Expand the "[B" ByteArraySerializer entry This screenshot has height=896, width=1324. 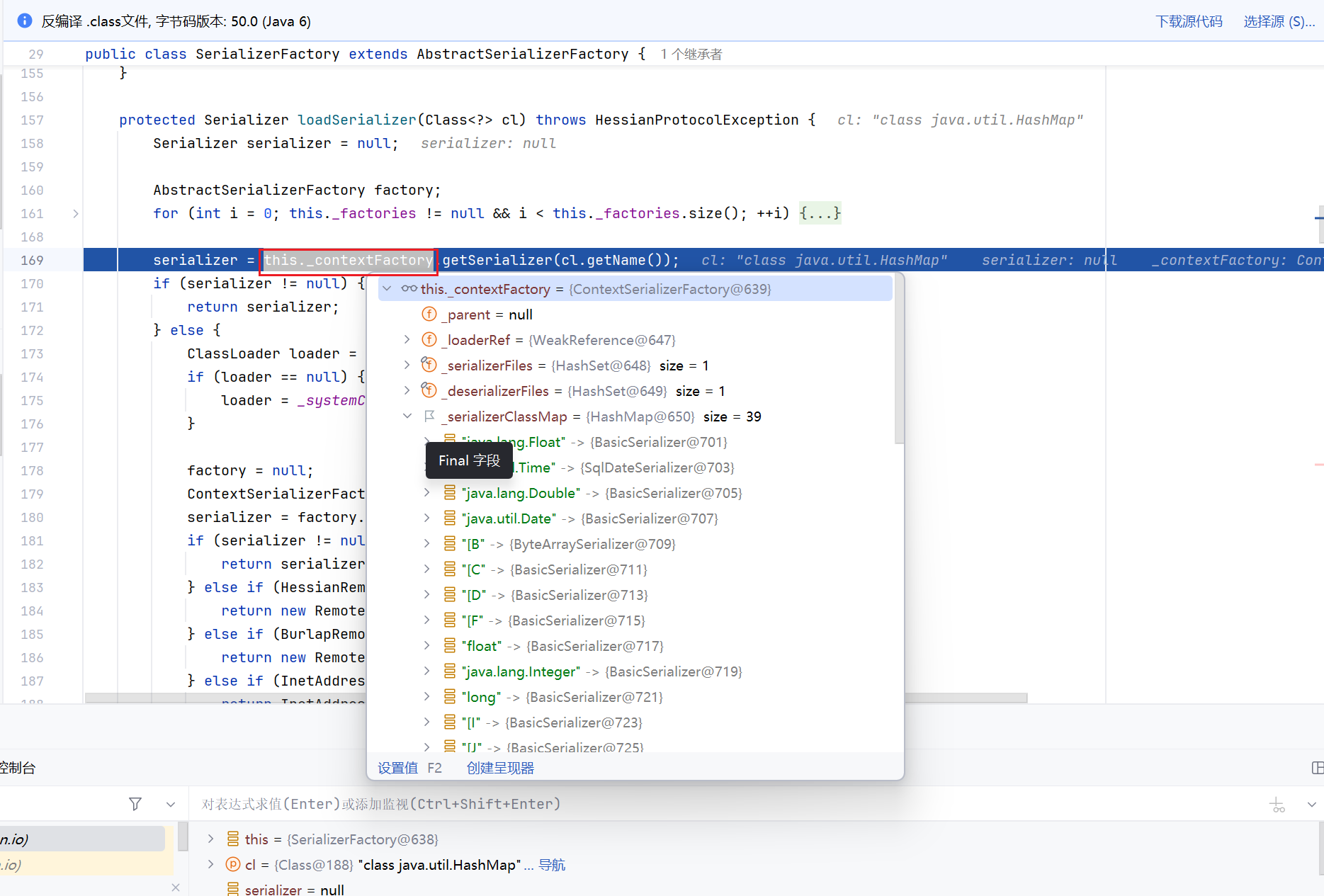pyautogui.click(x=427, y=543)
